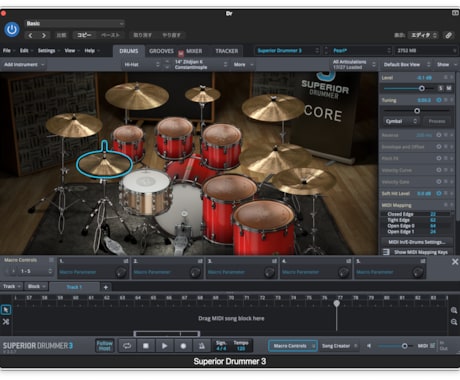This screenshot has width=460, height=380.
Task: Click the record button
Action: [183, 346]
